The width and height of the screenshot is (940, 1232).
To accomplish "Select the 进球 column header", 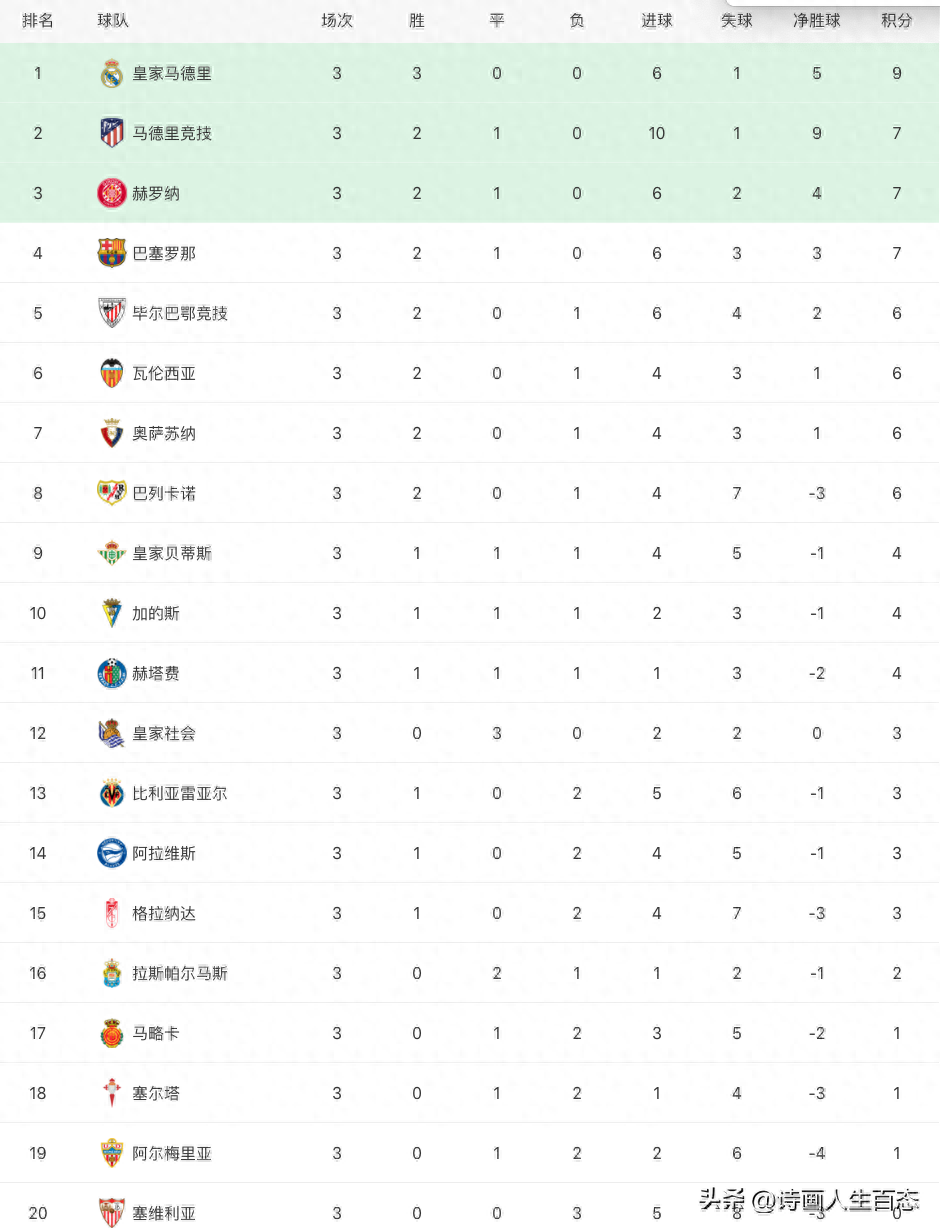I will click(x=657, y=20).
